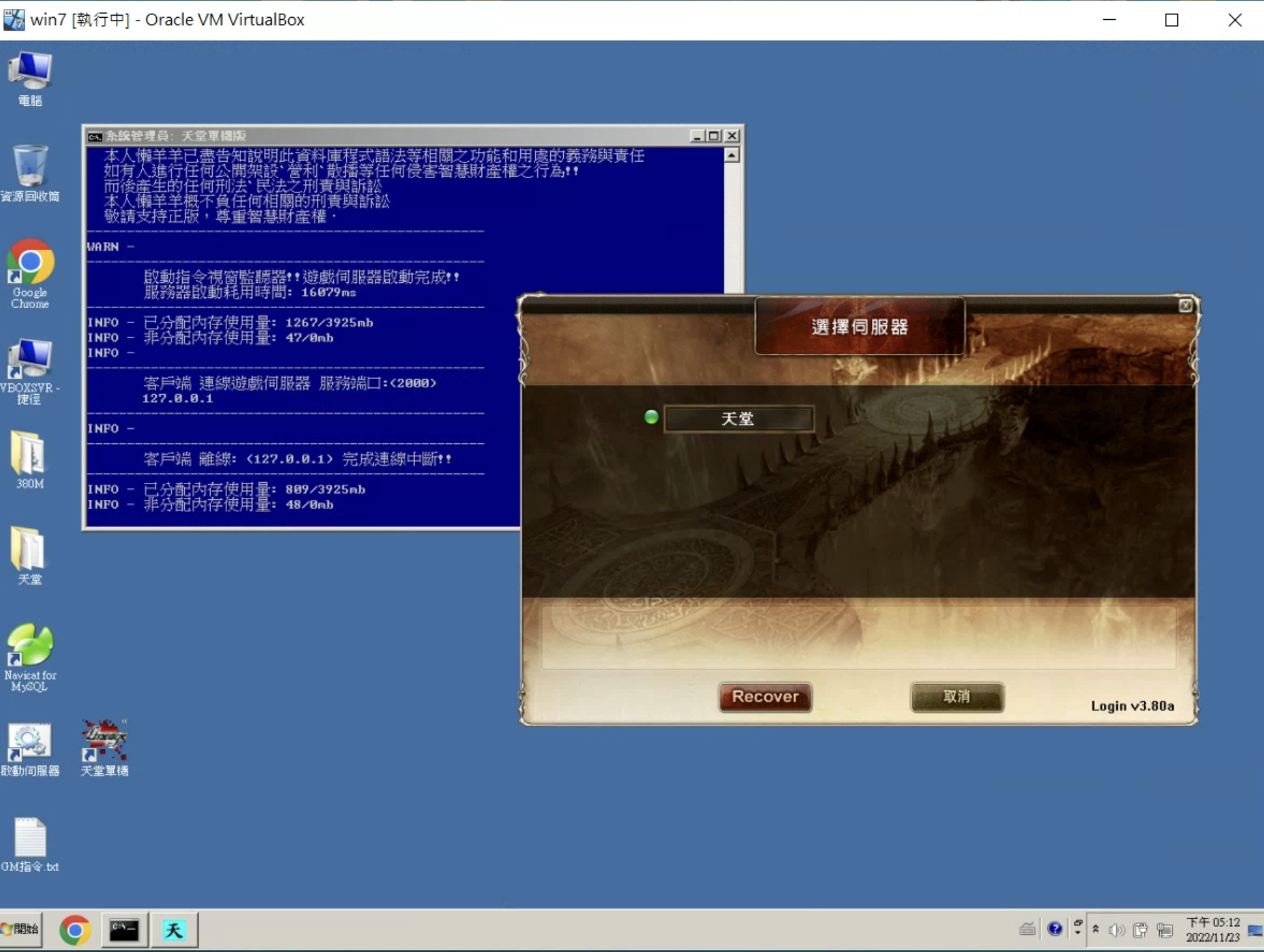Launch the Google Chrome desktop shortcut
This screenshot has height=952, width=1264.
coord(30,273)
